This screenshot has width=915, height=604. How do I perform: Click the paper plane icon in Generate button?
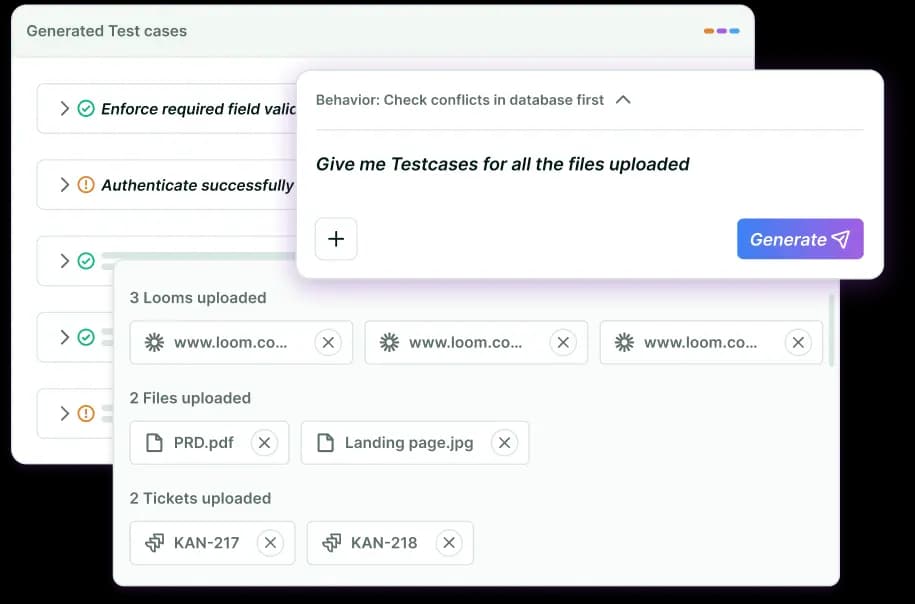841,239
